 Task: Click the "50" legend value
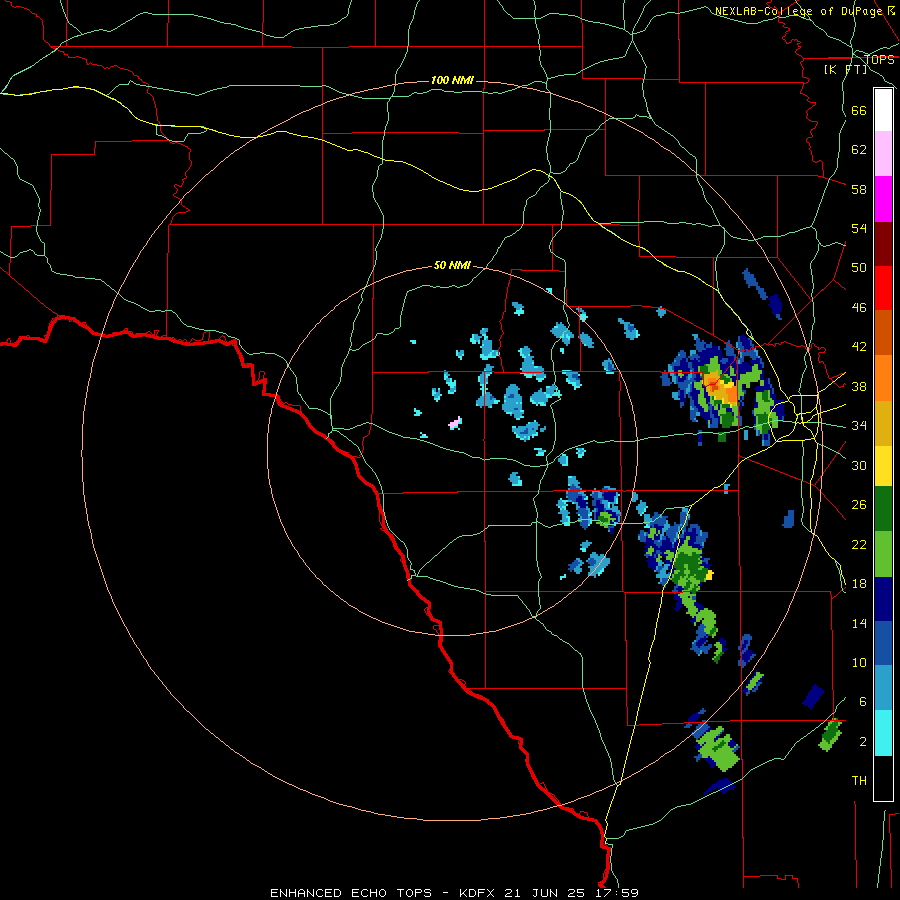[859, 268]
